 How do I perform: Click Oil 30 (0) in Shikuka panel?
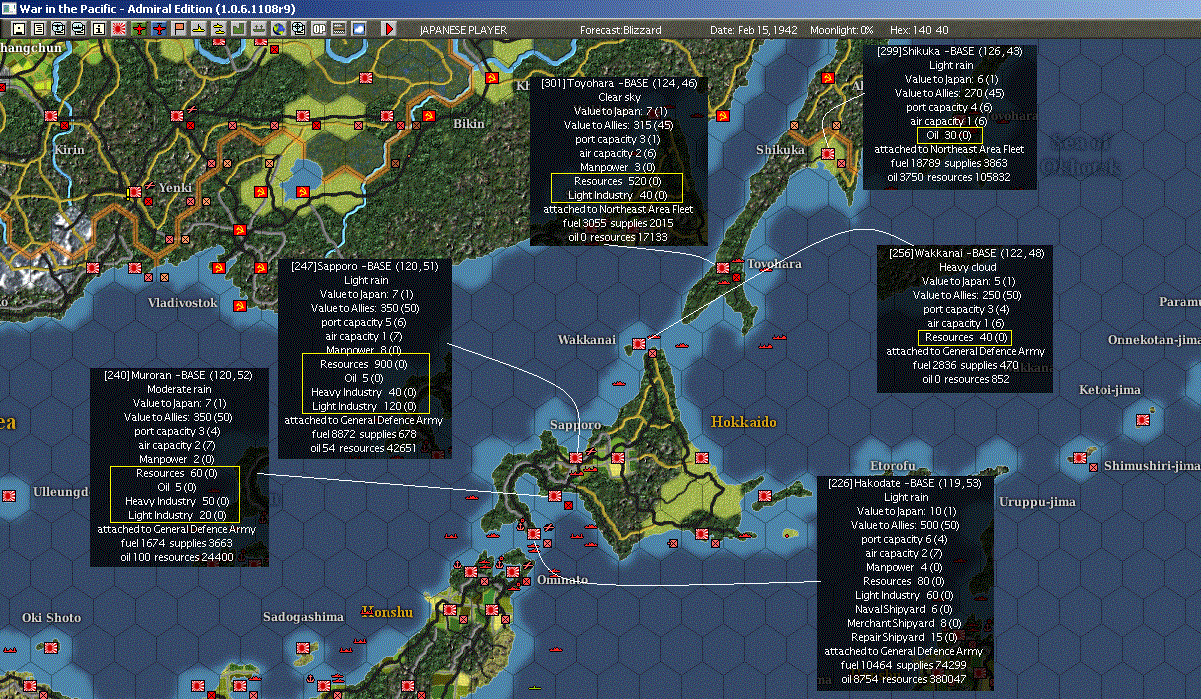pyautogui.click(x=950, y=135)
